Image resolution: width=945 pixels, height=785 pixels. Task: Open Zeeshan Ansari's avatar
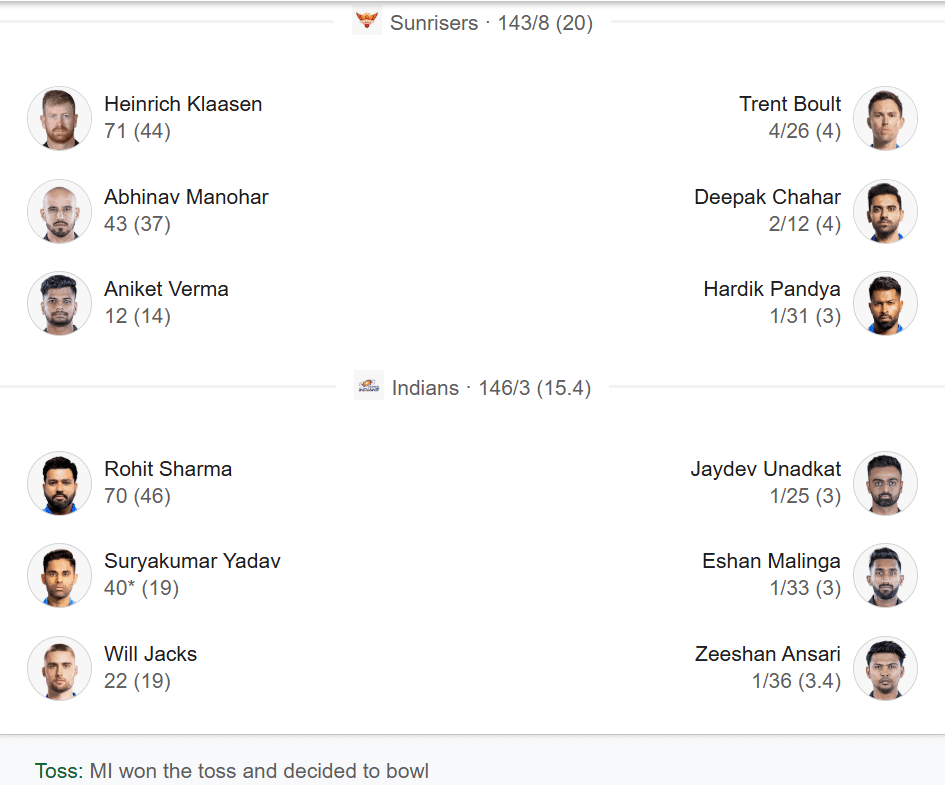click(885, 668)
